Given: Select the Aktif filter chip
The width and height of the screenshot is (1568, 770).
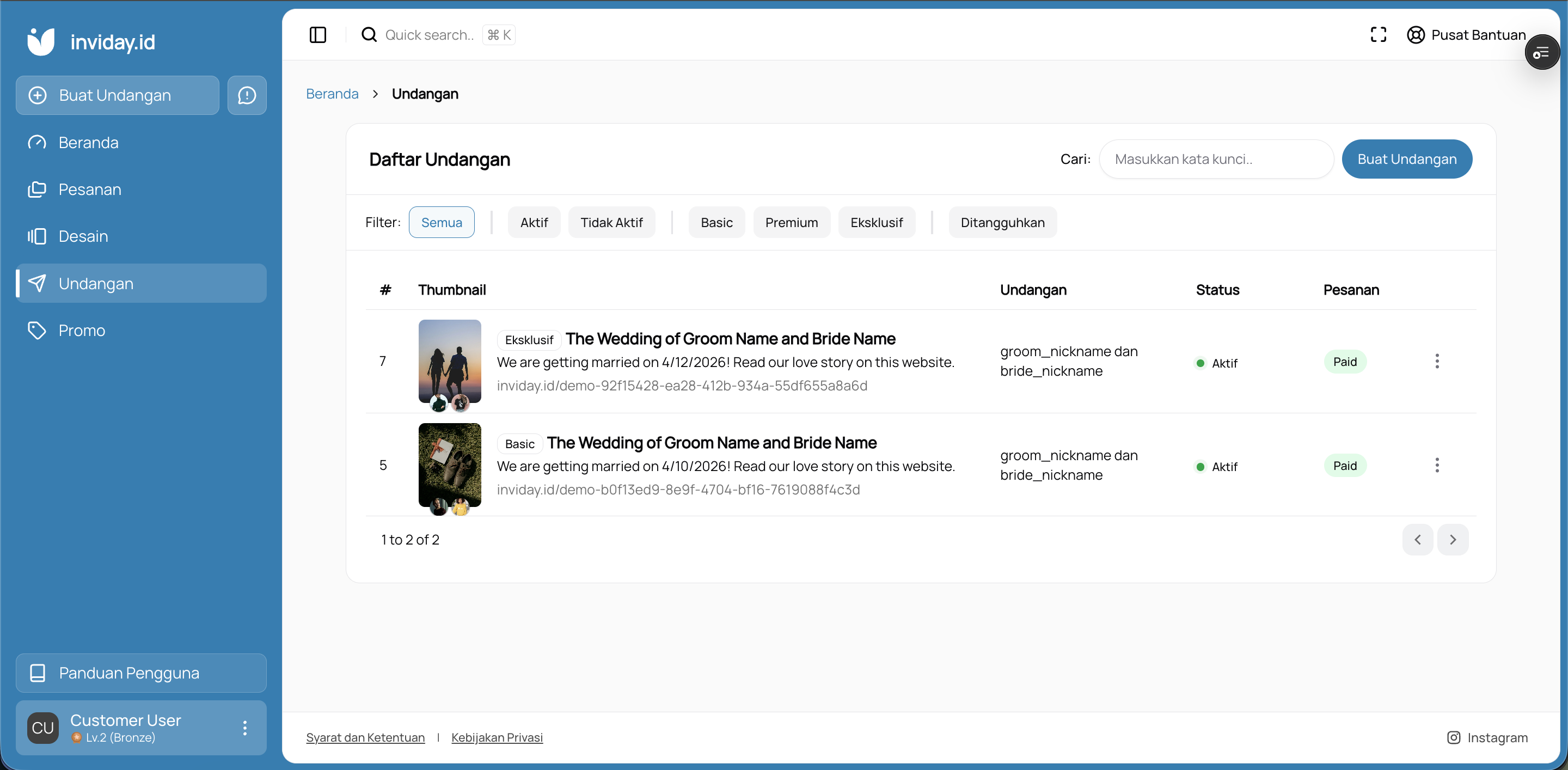Looking at the screenshot, I should pyautogui.click(x=534, y=222).
